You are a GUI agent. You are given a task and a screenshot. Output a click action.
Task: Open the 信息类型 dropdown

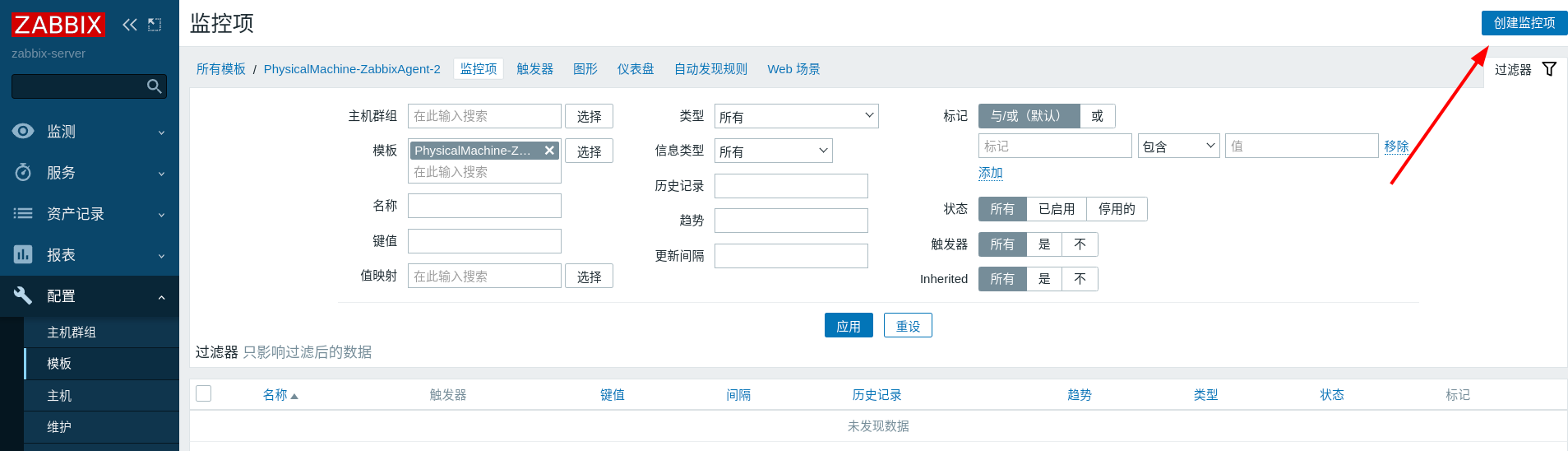tap(773, 151)
